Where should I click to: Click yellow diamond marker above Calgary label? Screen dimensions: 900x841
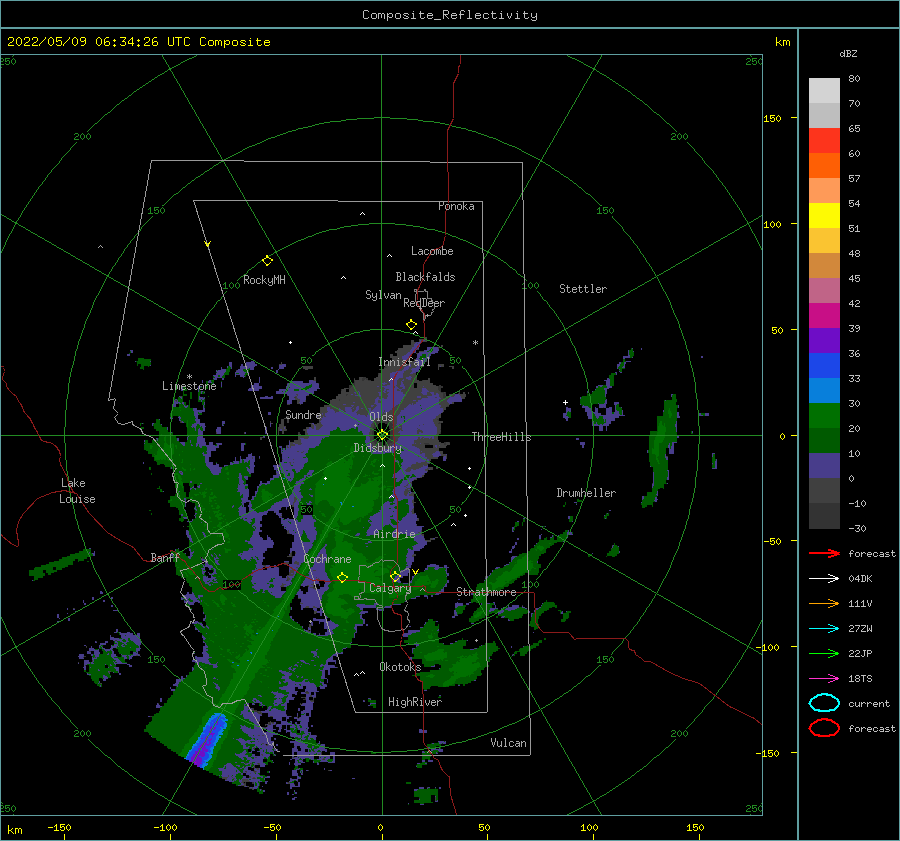[x=395, y=576]
